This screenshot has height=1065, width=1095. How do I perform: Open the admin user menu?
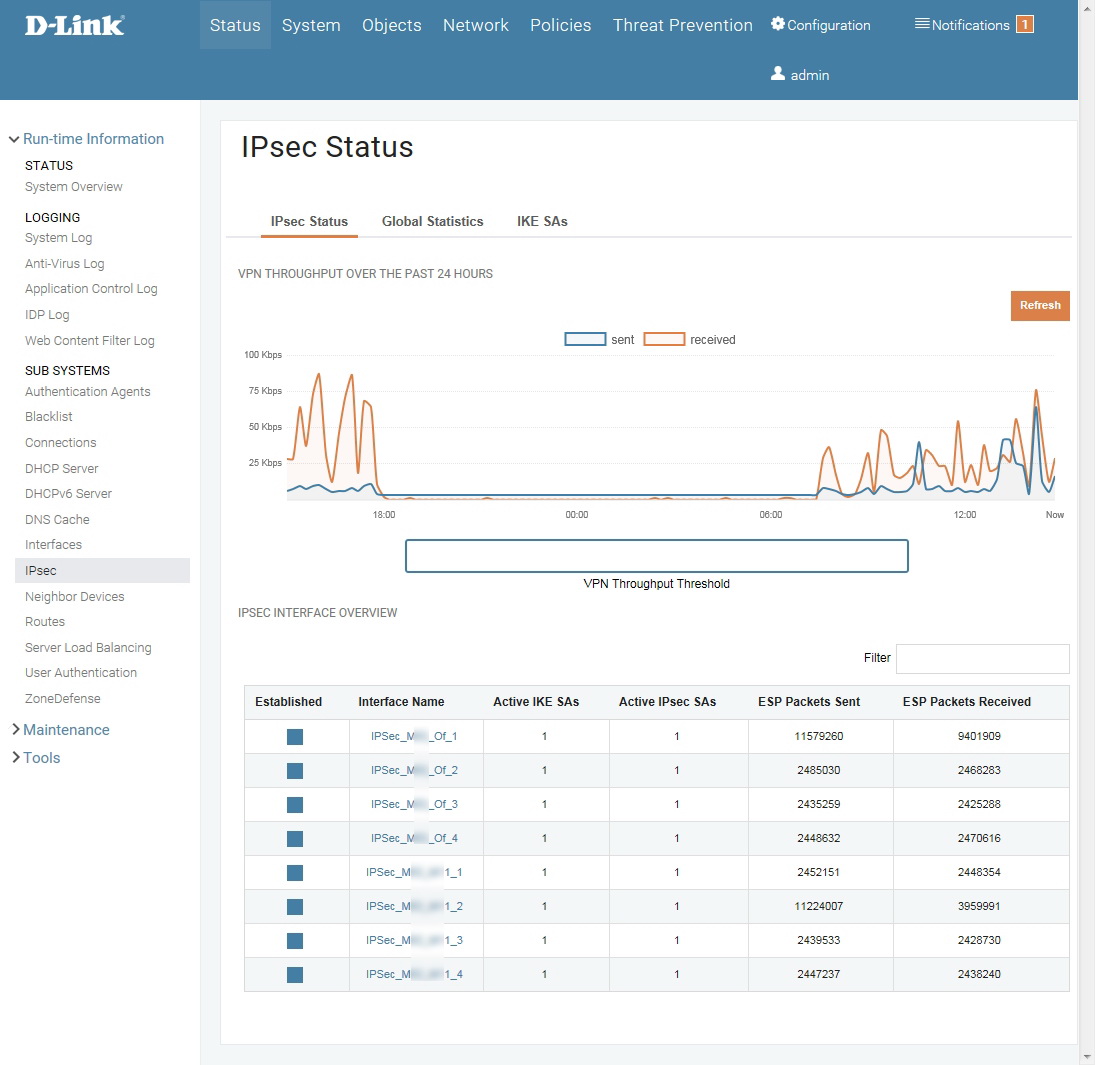click(800, 75)
